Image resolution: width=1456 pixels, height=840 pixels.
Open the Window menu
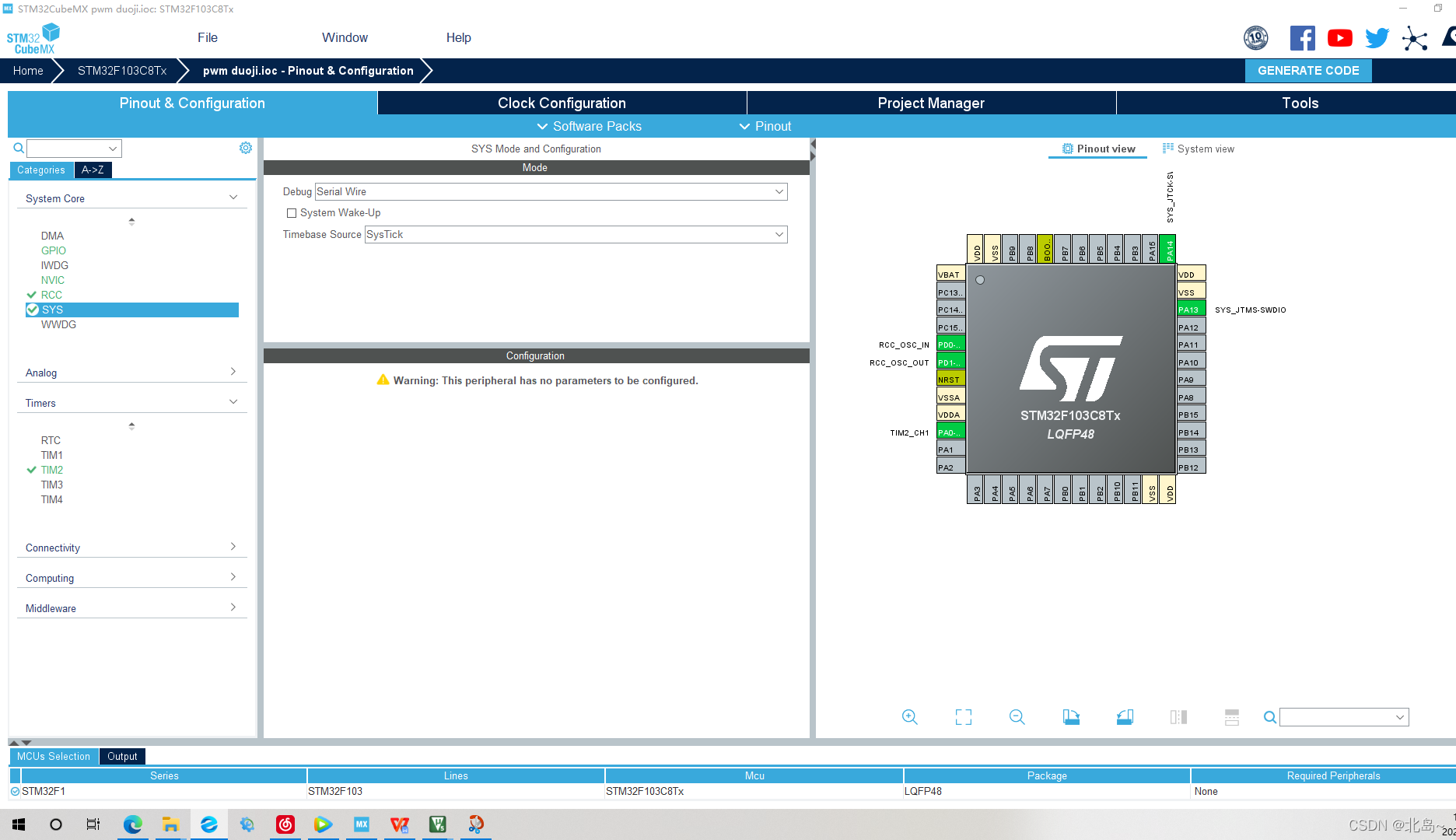click(x=345, y=37)
